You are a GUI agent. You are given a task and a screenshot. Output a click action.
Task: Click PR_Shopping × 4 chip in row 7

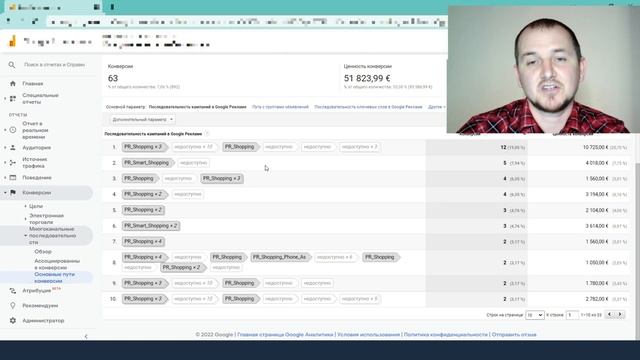[x=144, y=242]
